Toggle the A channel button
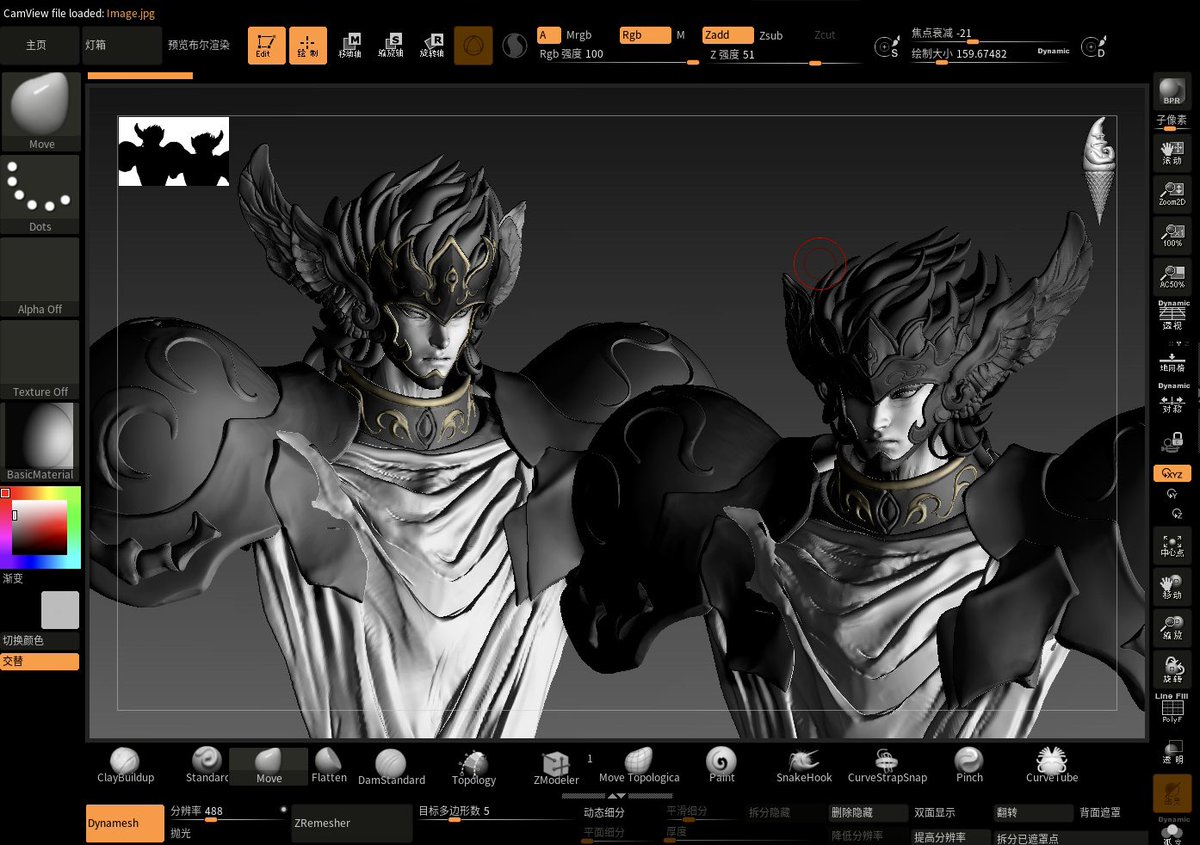The height and width of the screenshot is (845, 1200). 549,35
